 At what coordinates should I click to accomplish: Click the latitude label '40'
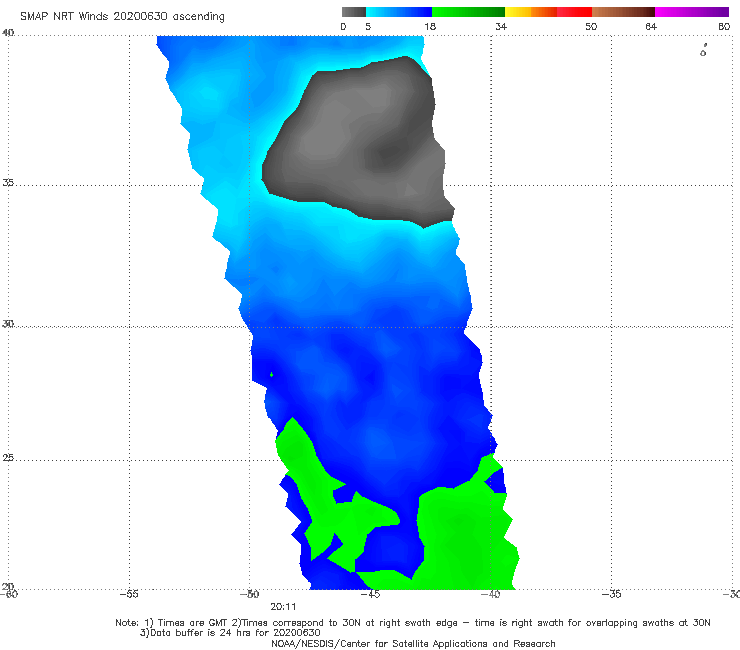tap(8, 33)
